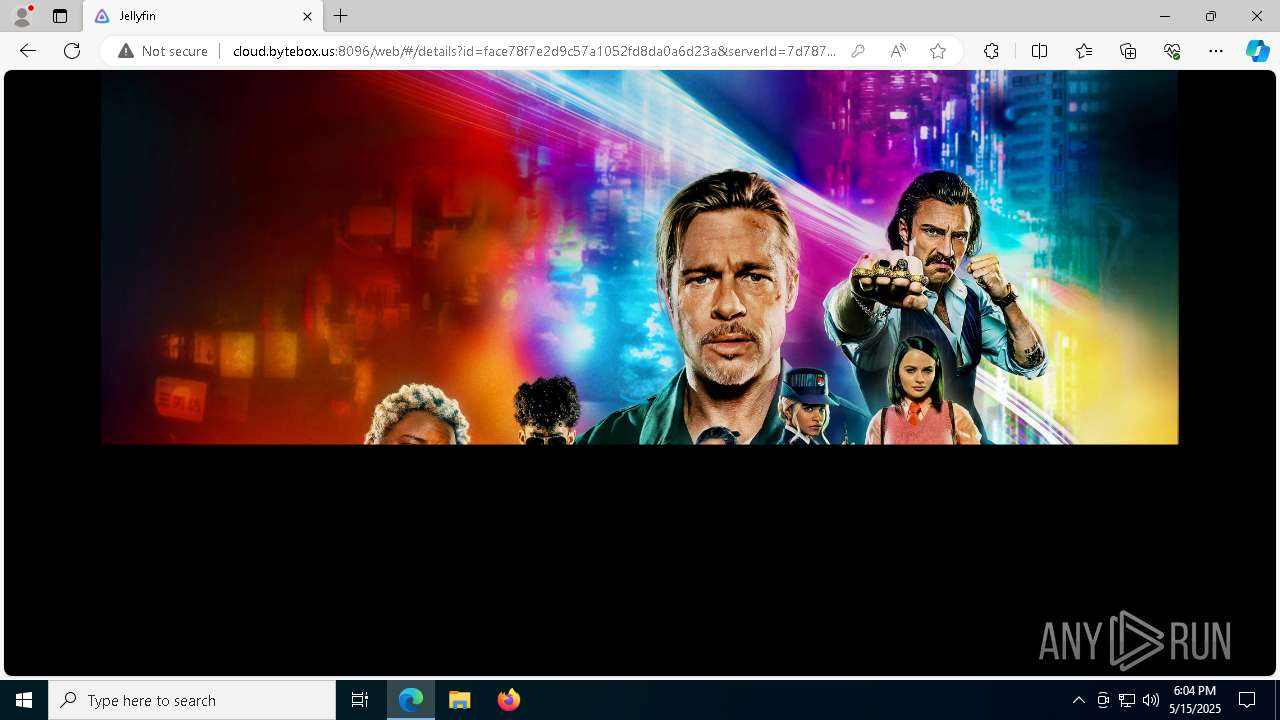Open the Windows Start menu
1280x720 pixels.
pyautogui.click(x=24, y=700)
